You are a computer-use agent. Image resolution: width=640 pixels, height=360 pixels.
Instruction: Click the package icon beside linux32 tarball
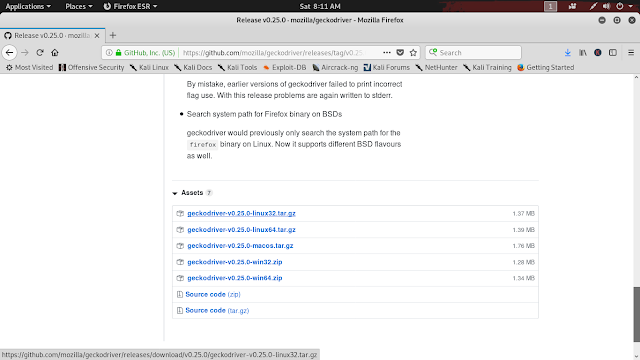click(180, 213)
